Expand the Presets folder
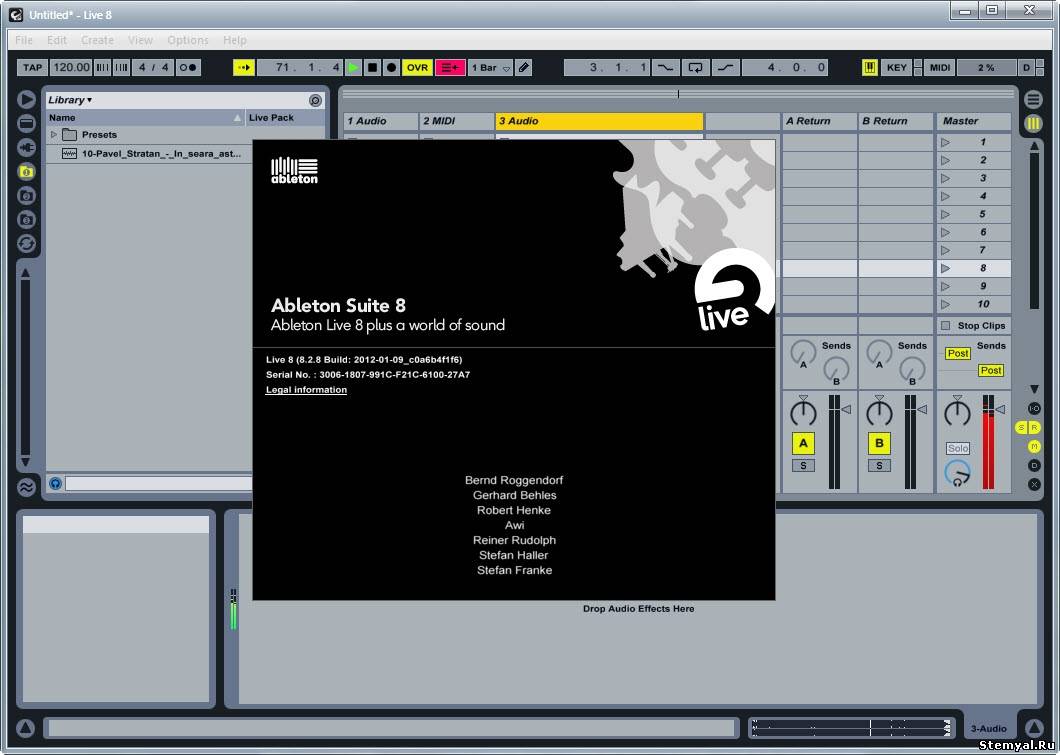This screenshot has height=755, width=1060. (53, 135)
